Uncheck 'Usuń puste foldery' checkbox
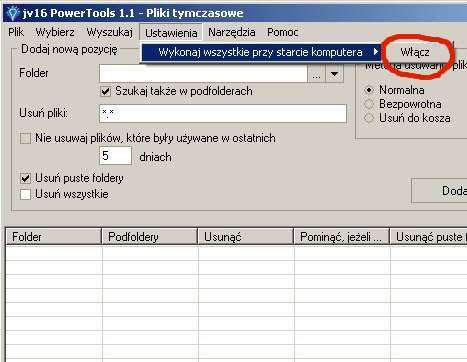 pyautogui.click(x=26, y=178)
